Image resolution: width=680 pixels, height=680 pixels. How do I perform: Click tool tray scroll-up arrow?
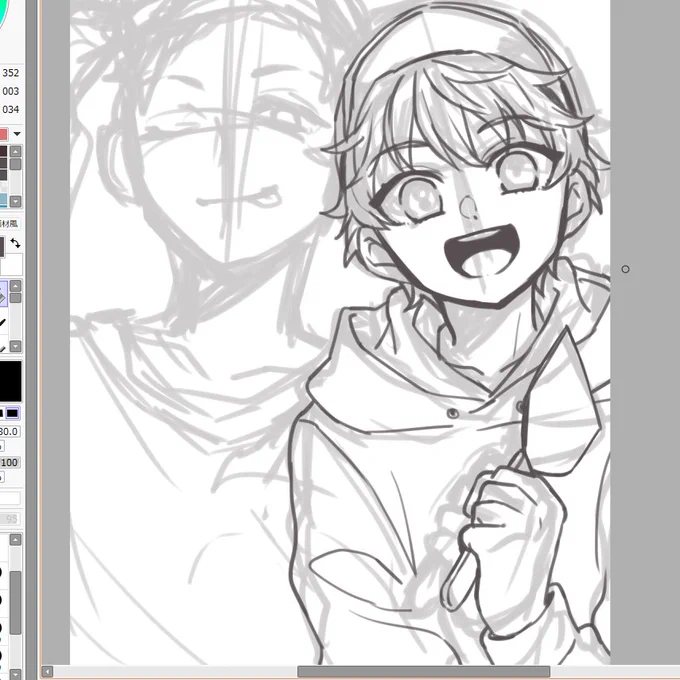(x=16, y=286)
